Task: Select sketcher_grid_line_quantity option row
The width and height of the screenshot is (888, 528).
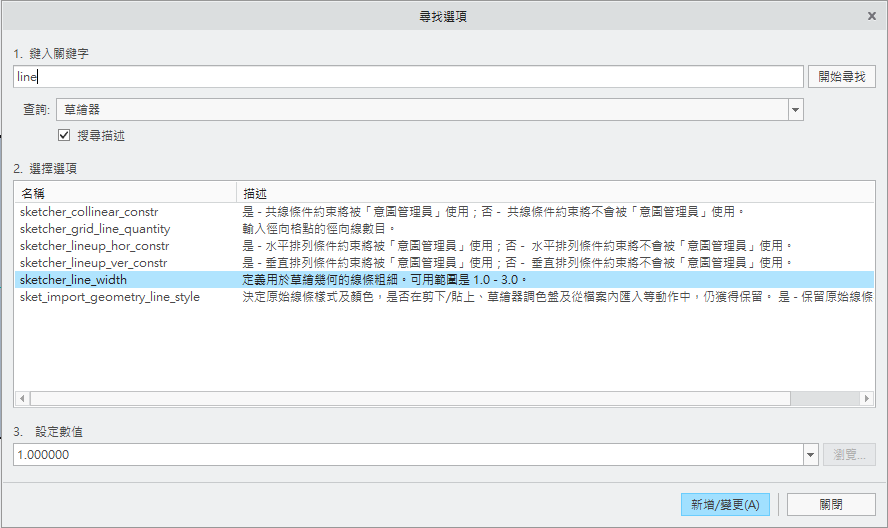Action: click(x=95, y=229)
